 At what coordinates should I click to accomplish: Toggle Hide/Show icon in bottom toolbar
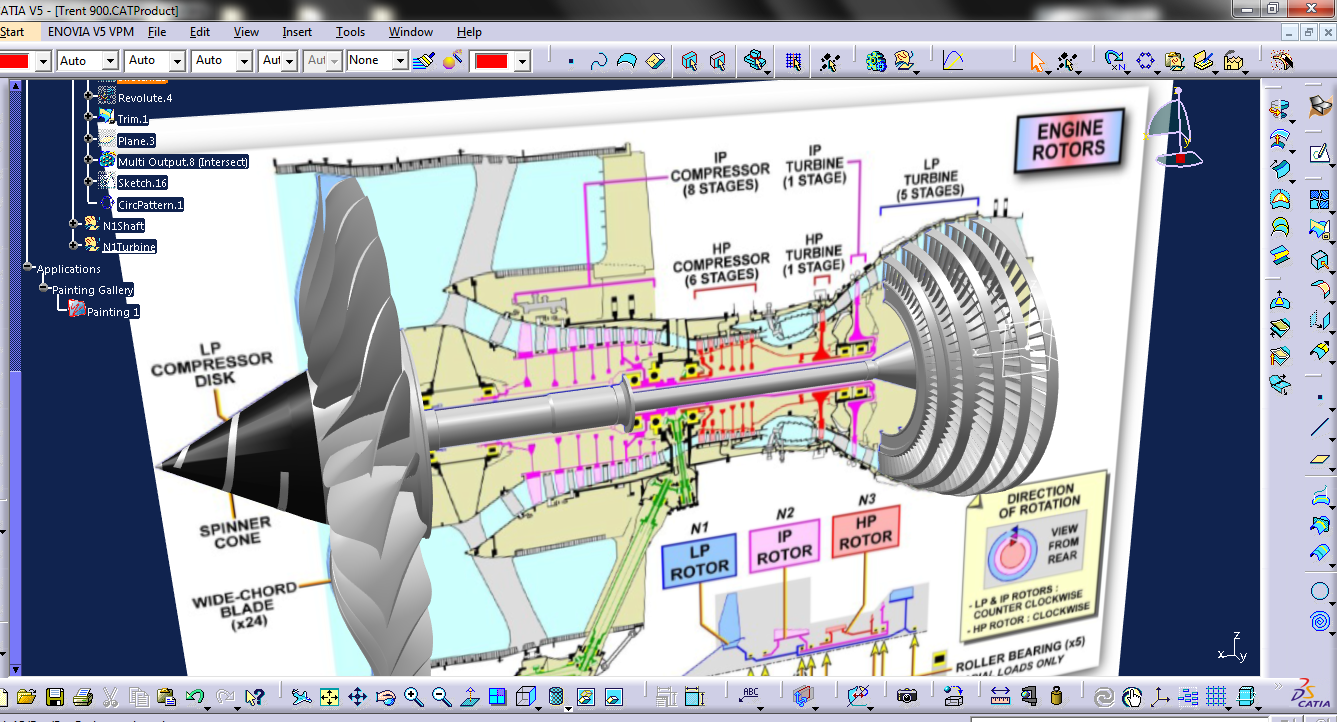[585, 697]
